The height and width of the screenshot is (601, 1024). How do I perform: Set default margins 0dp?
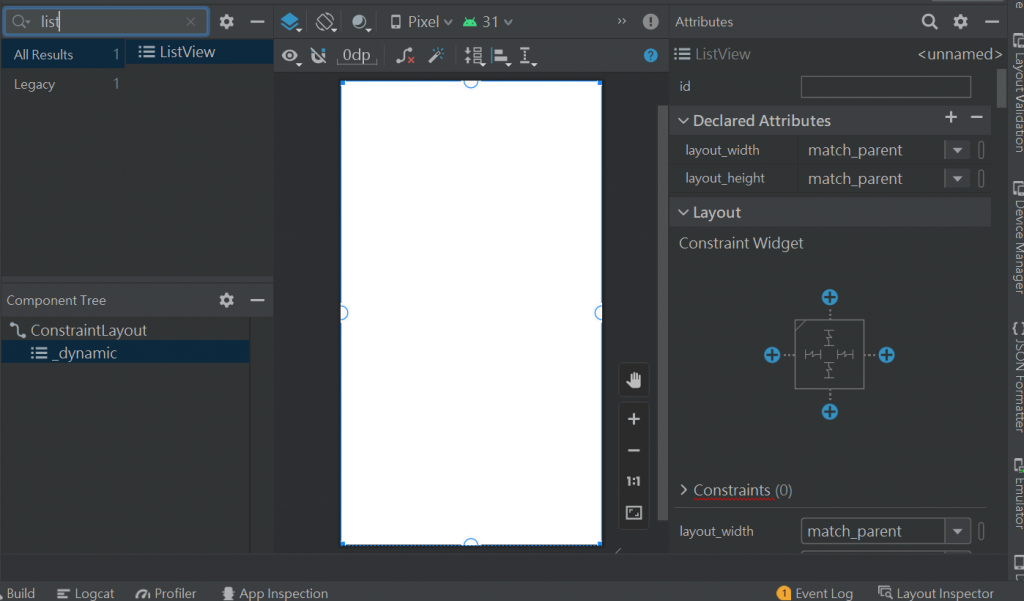pos(357,56)
